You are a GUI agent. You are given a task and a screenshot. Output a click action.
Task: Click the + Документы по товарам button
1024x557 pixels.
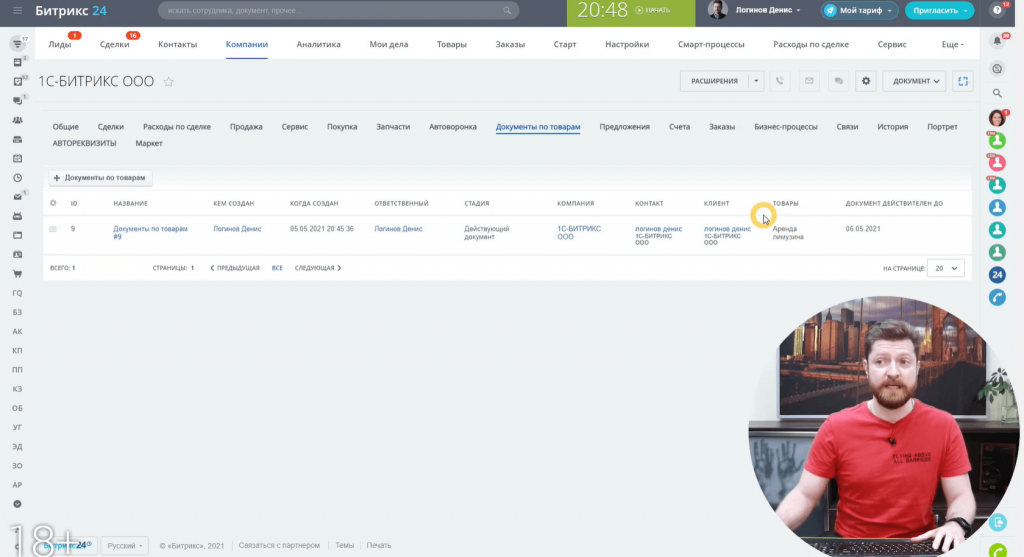click(x=100, y=178)
